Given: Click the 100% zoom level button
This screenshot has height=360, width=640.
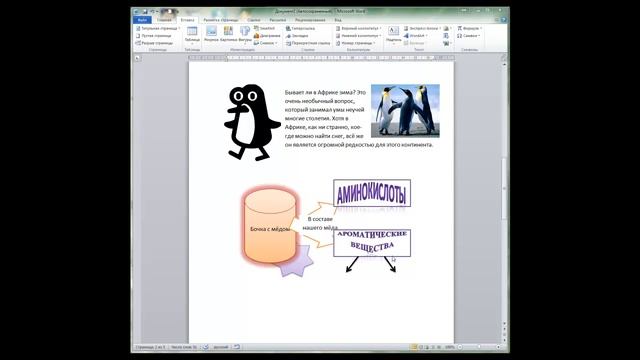Looking at the screenshot, I should [449, 347].
